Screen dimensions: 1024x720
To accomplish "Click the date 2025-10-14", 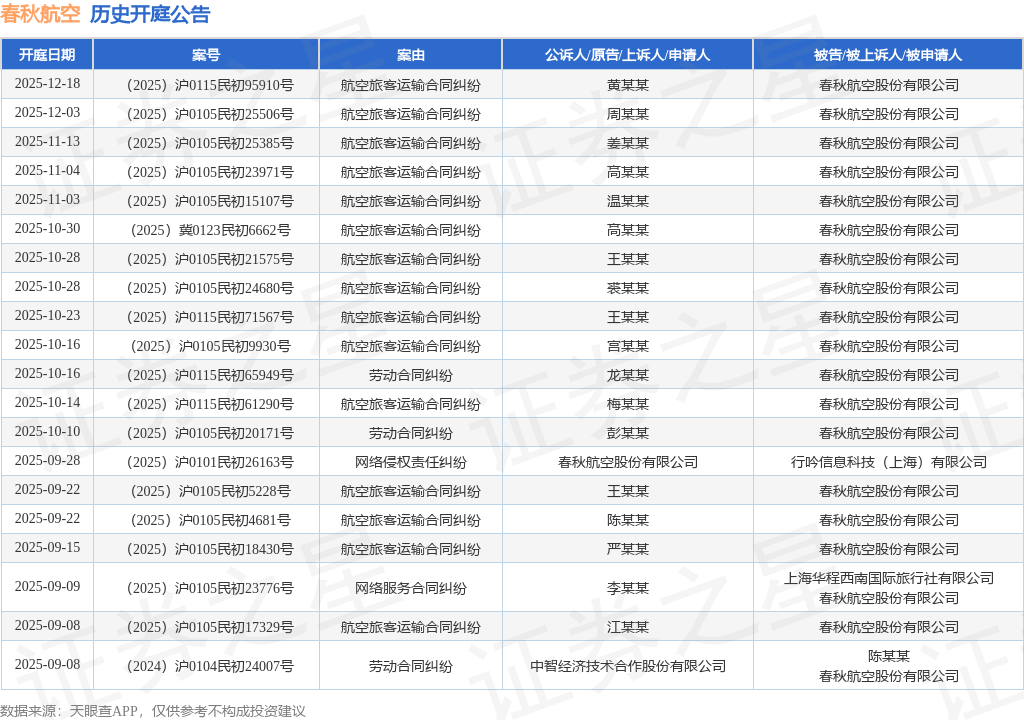I will (x=47, y=402).
